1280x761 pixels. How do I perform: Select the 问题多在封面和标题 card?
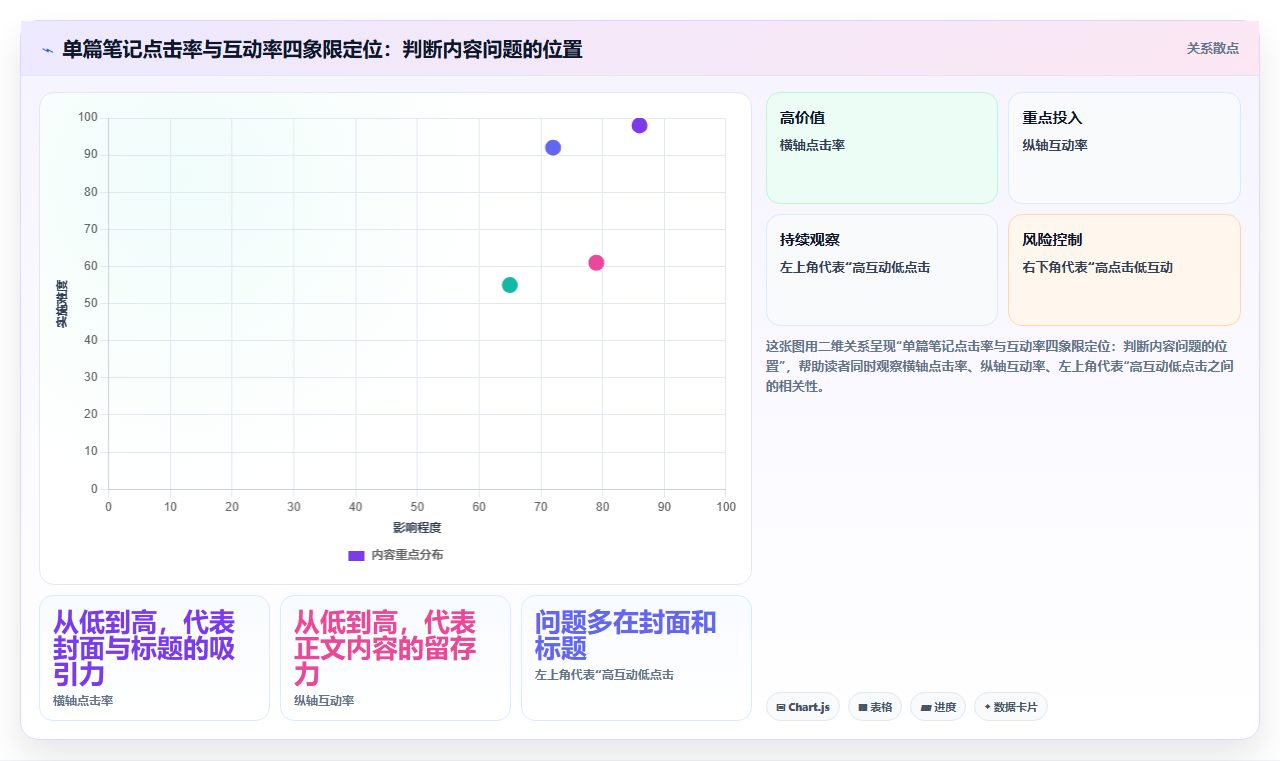point(636,658)
